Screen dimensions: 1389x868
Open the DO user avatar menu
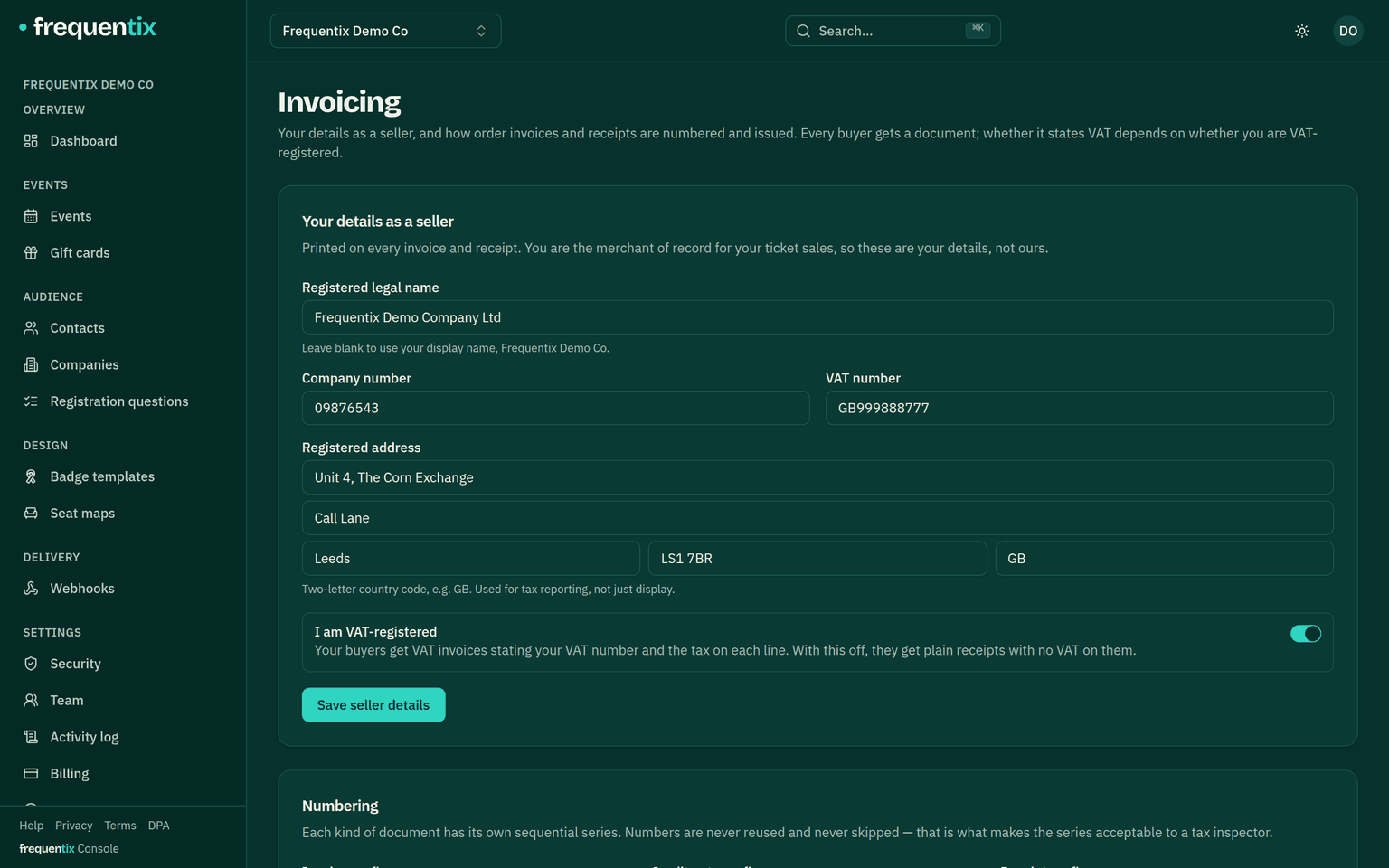tap(1348, 31)
